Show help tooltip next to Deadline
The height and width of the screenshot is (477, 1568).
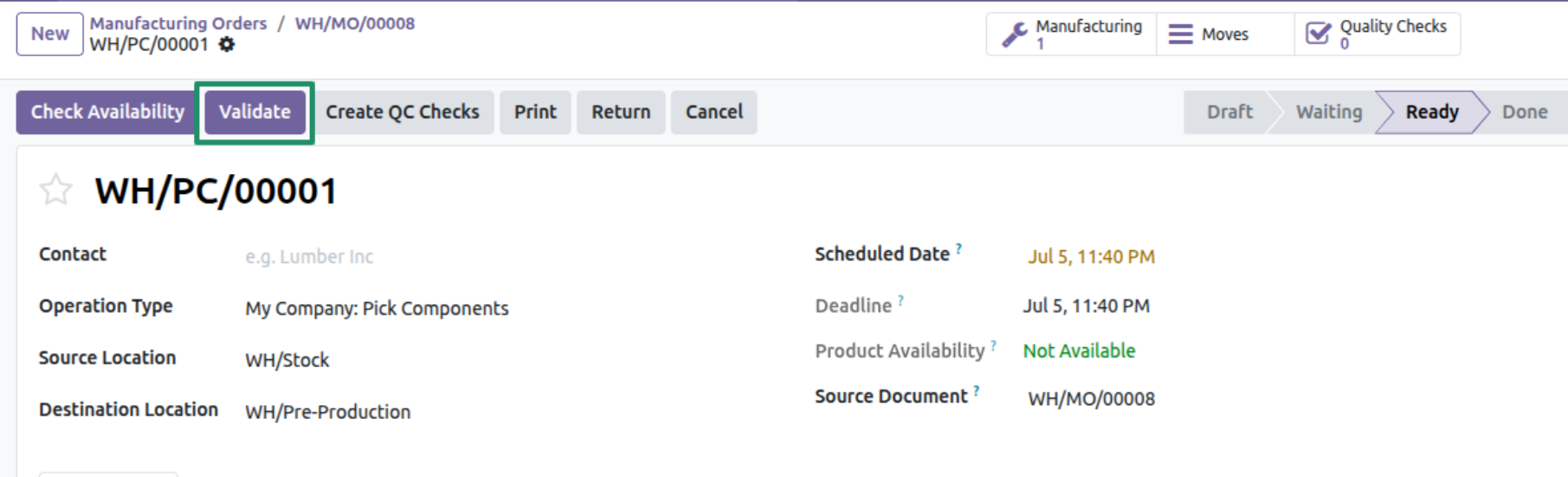pos(900,300)
